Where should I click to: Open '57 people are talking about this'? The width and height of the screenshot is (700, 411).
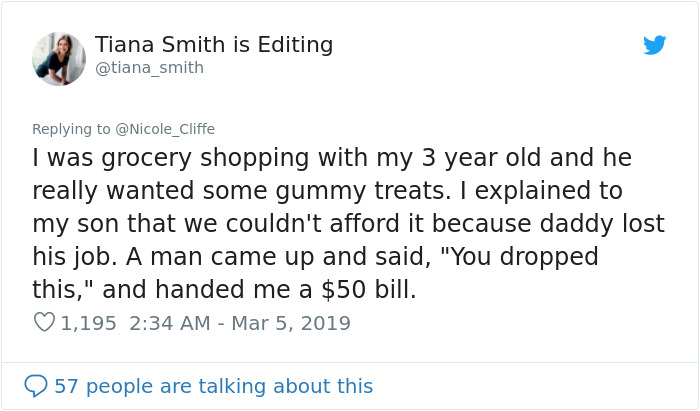213,385
